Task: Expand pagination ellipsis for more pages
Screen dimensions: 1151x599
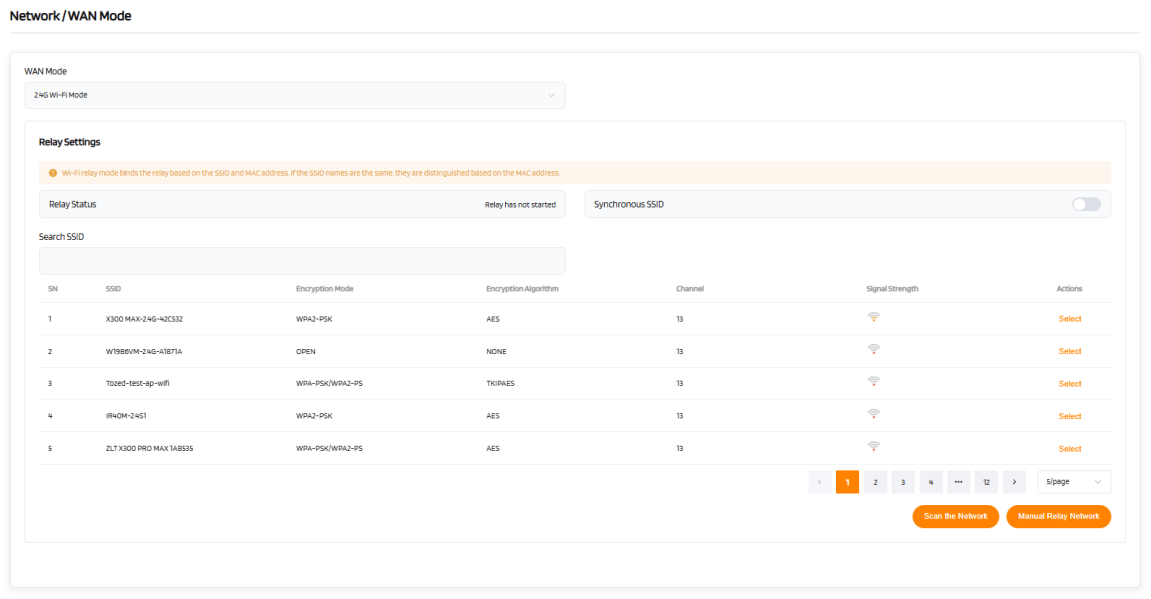Action: [x=958, y=482]
